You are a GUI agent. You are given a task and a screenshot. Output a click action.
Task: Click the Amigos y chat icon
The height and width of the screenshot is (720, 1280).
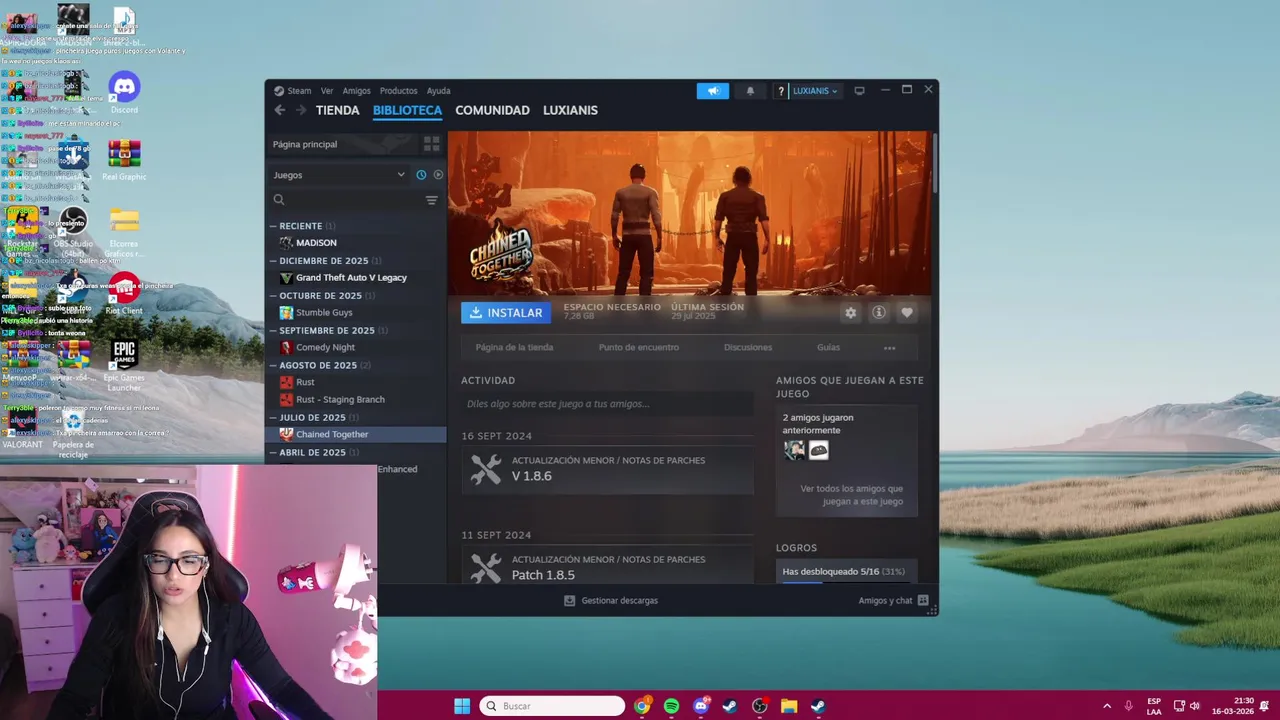[923, 601]
